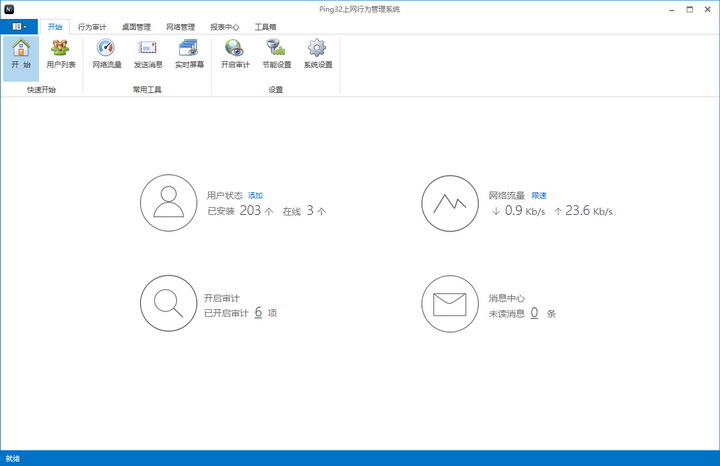Viewport: 720px width, 466px height.
Task: Maximize the Ping32 window
Action: (x=690, y=9)
